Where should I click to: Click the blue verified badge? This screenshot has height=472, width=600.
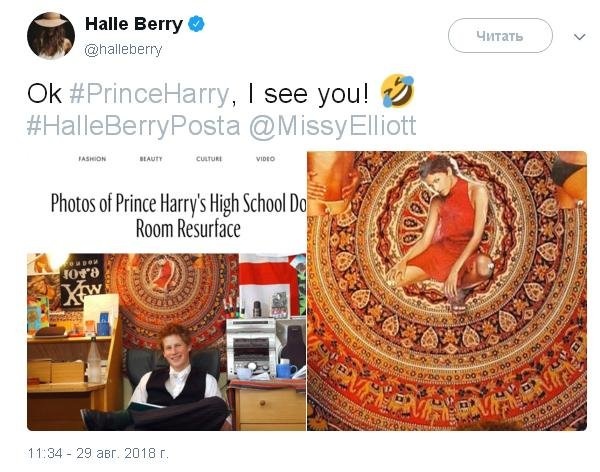(x=196, y=24)
